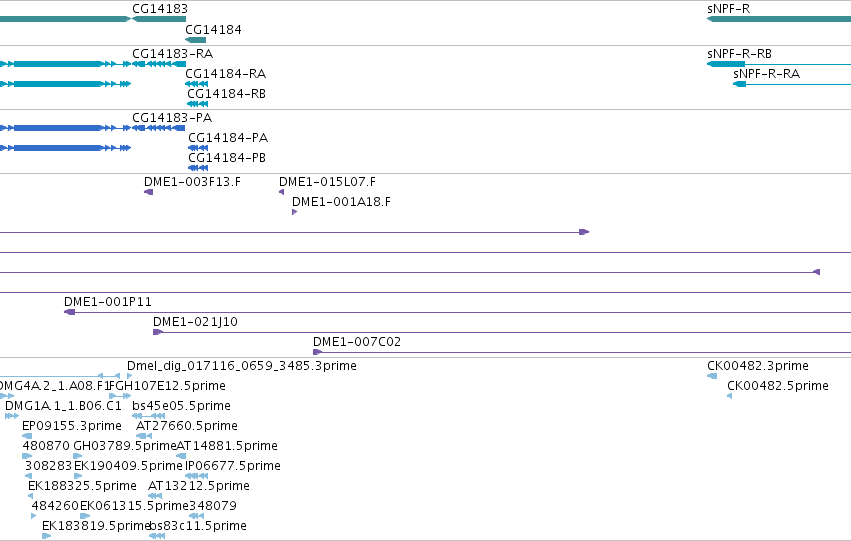The width and height of the screenshot is (851, 541).
Task: Click the IP06677.5prime EST arrows
Action: click(x=197, y=476)
